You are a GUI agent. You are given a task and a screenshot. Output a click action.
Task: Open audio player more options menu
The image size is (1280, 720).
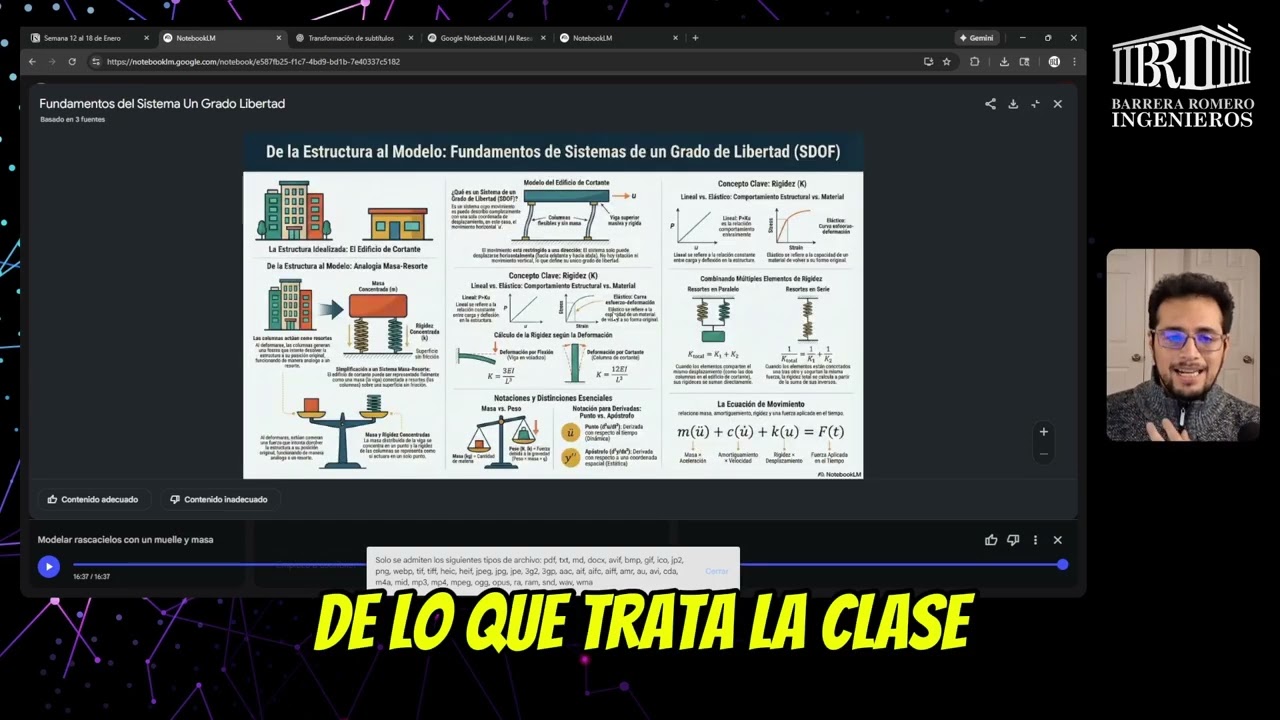1035,540
